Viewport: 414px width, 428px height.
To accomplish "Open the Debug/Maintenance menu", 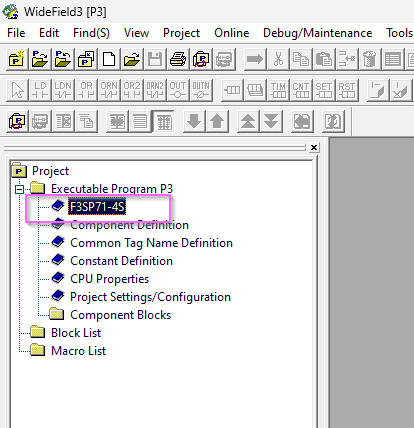I will pyautogui.click(x=317, y=33).
